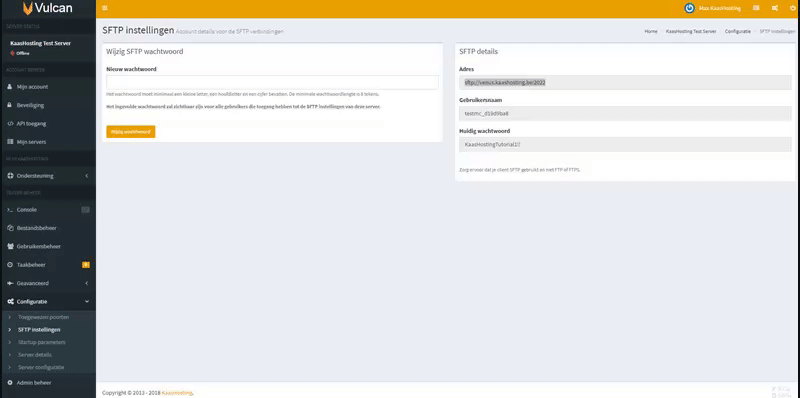Screen dimensions: 800x398
Task: Click Configuratie breadcrumb link
Action: point(738,31)
